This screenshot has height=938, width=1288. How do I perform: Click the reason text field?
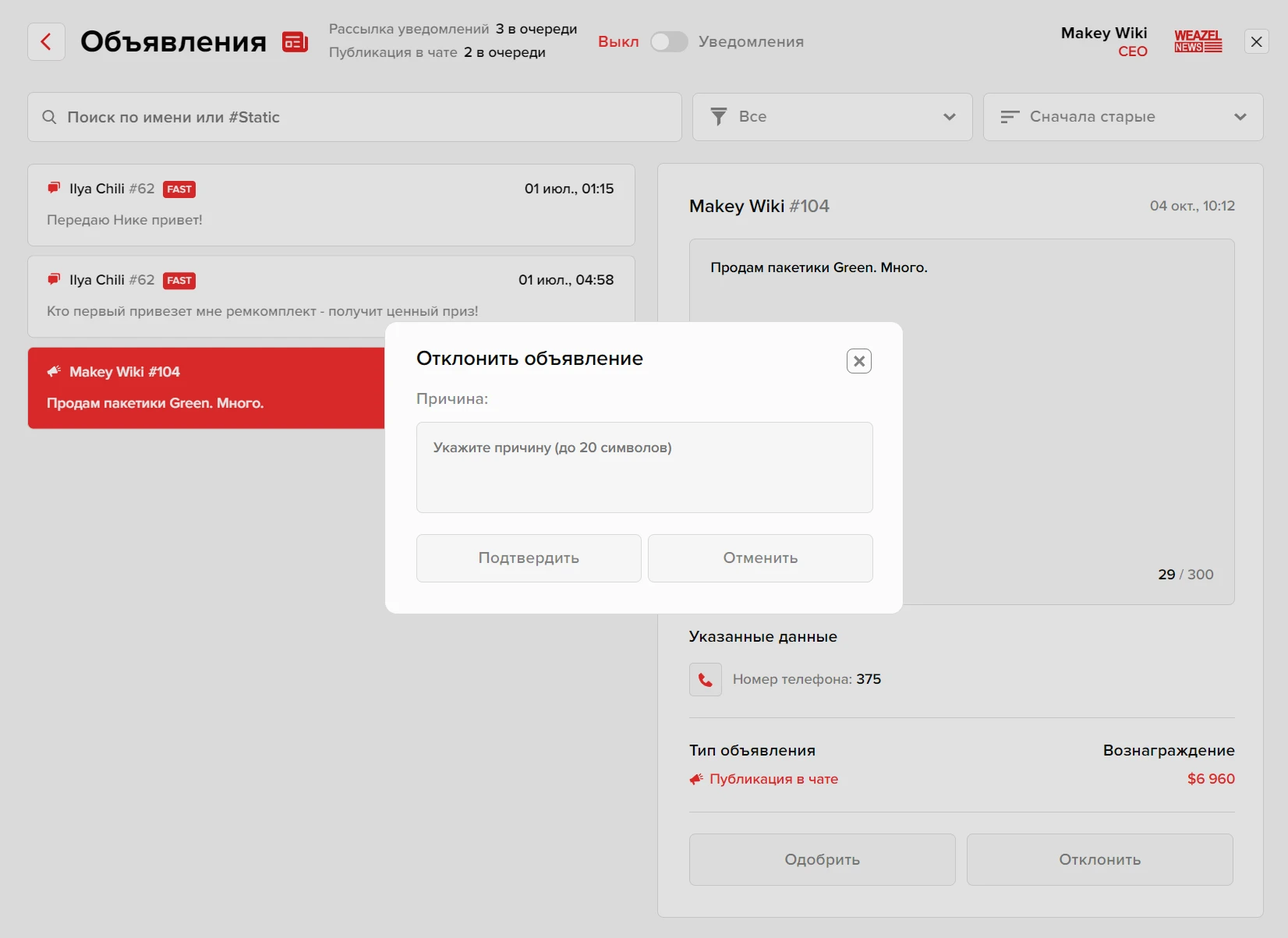tap(644, 467)
